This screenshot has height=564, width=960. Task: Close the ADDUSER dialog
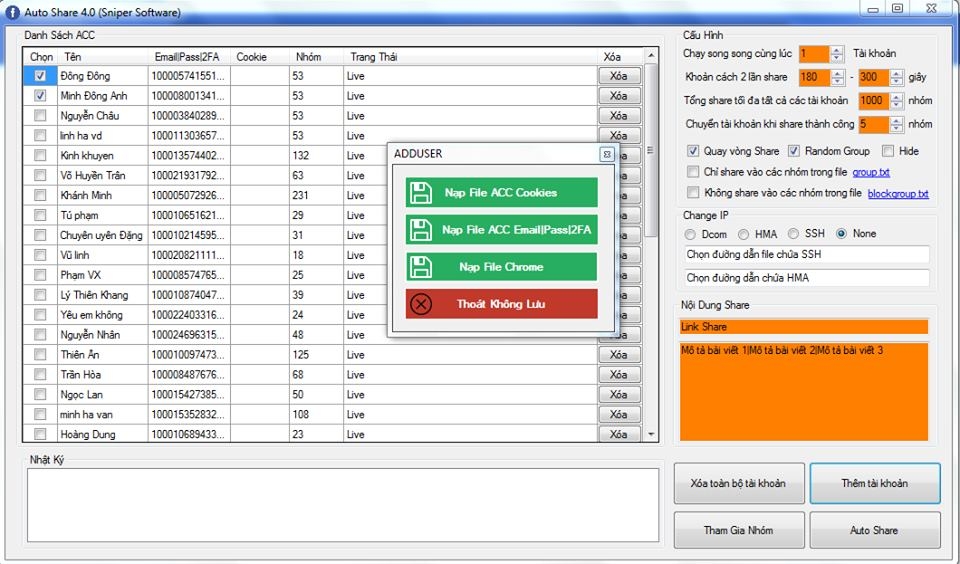tap(607, 154)
